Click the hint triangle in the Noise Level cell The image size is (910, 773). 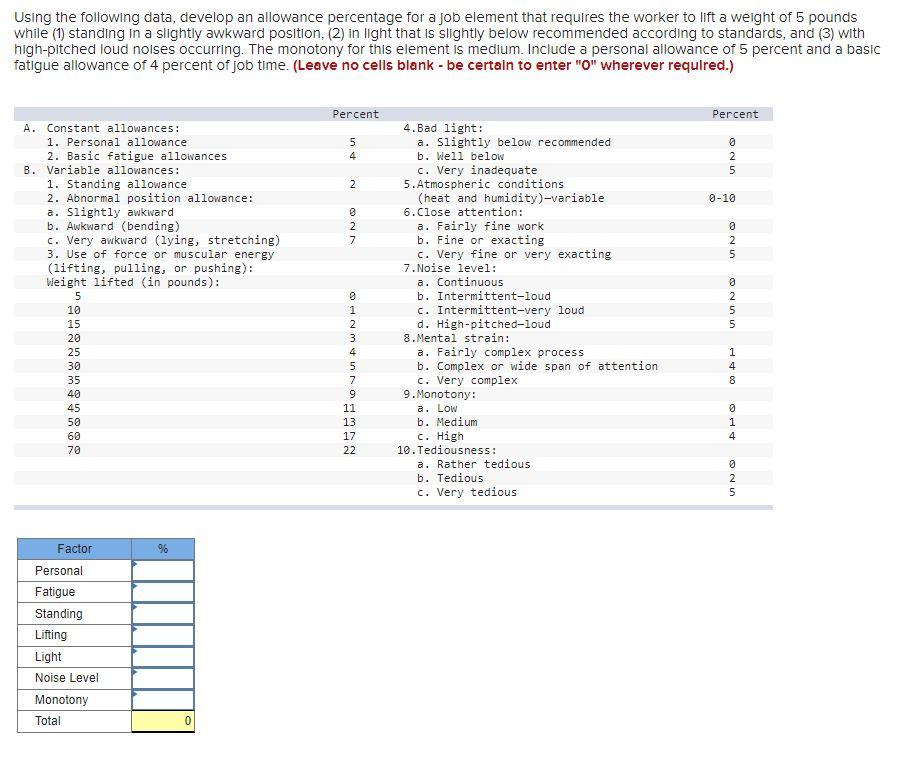(135, 674)
